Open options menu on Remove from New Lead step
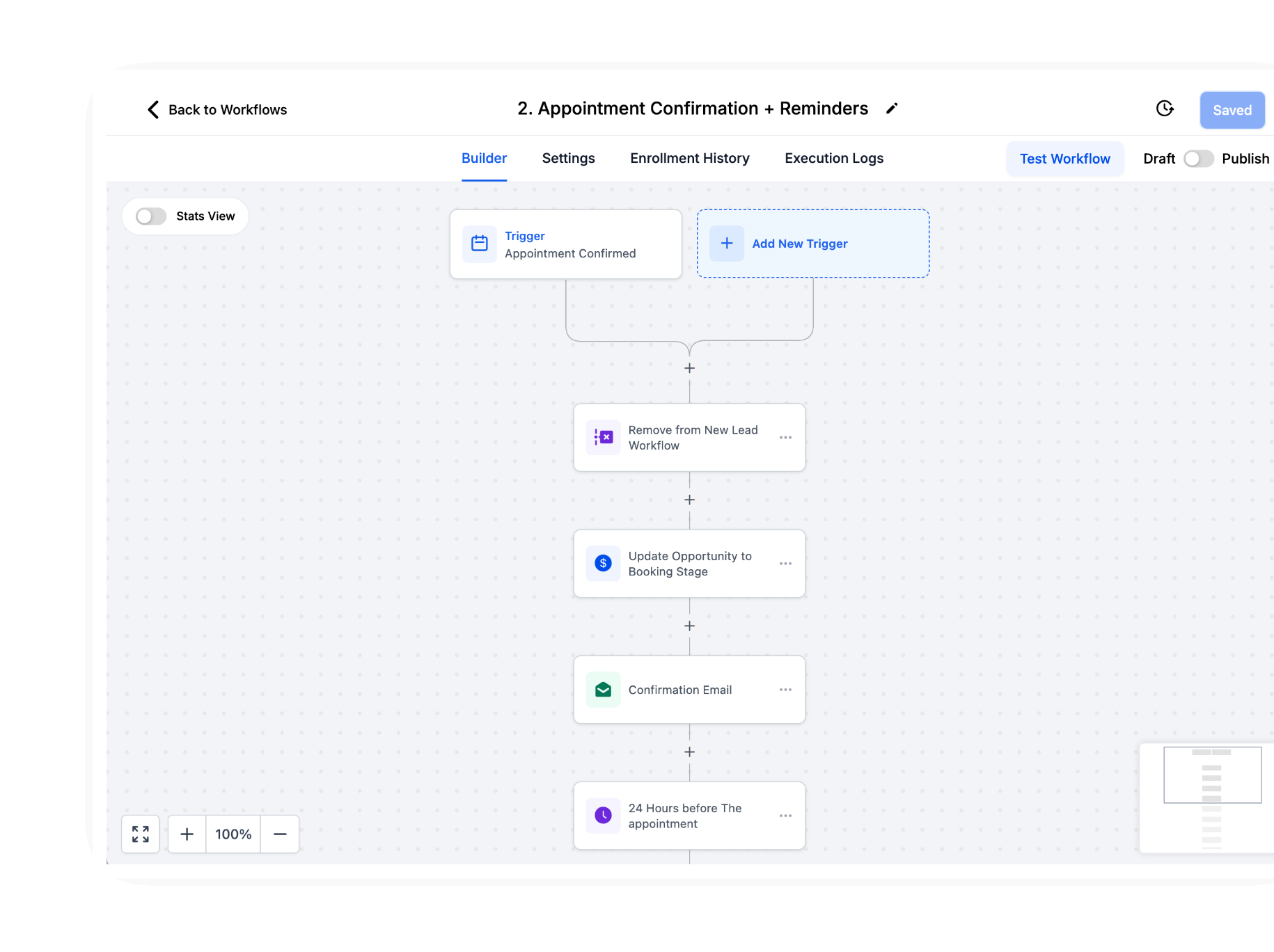The height and width of the screenshot is (952, 1274). coord(786,437)
